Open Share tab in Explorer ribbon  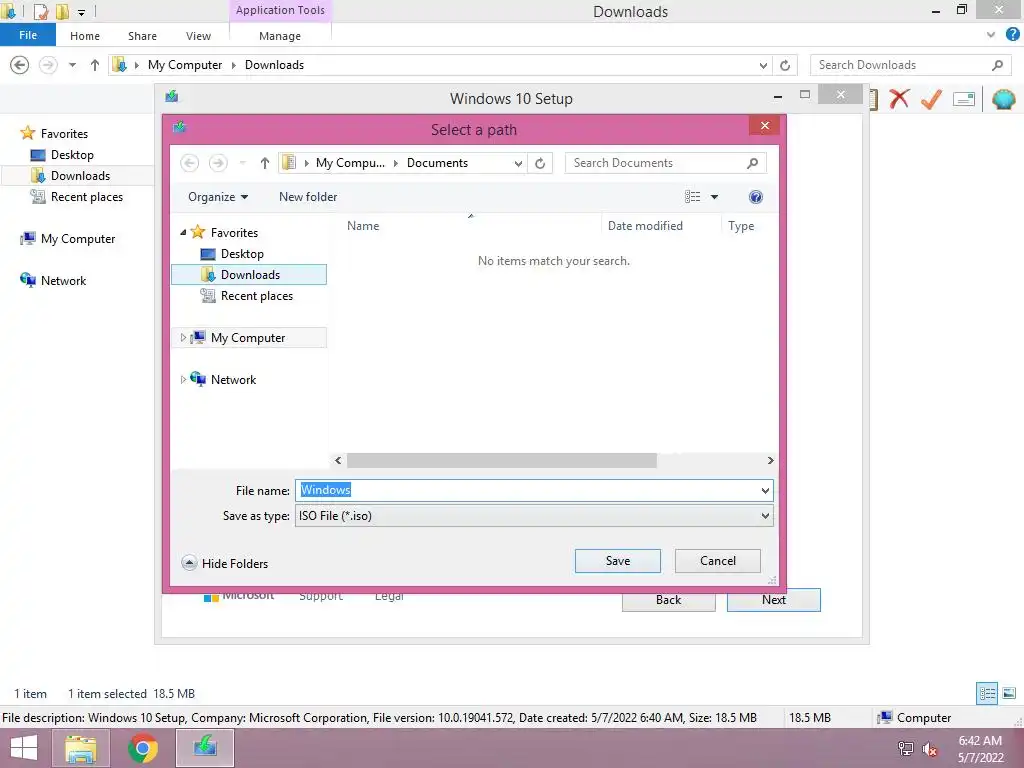[x=142, y=36]
